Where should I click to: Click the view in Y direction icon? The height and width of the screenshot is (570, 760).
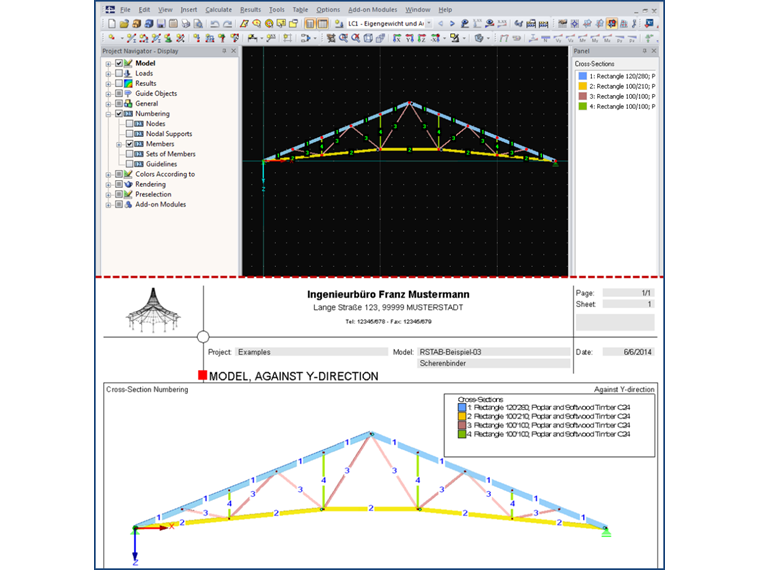coord(410,38)
